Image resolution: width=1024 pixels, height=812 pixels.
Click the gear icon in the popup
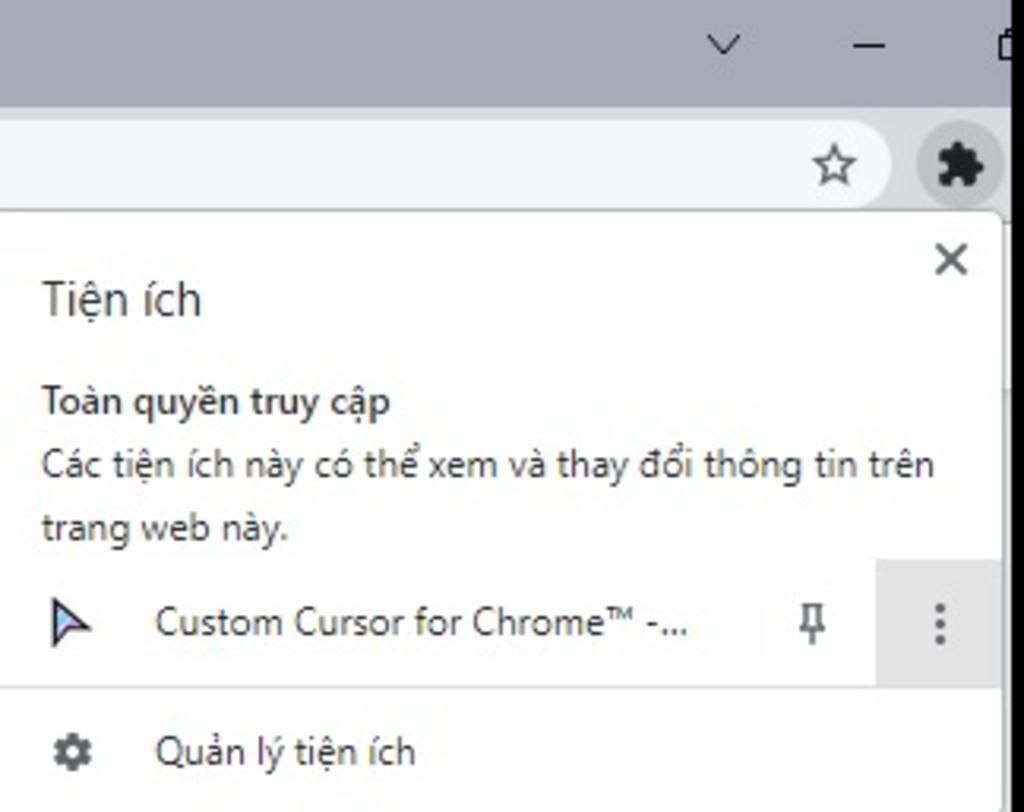coord(72,752)
